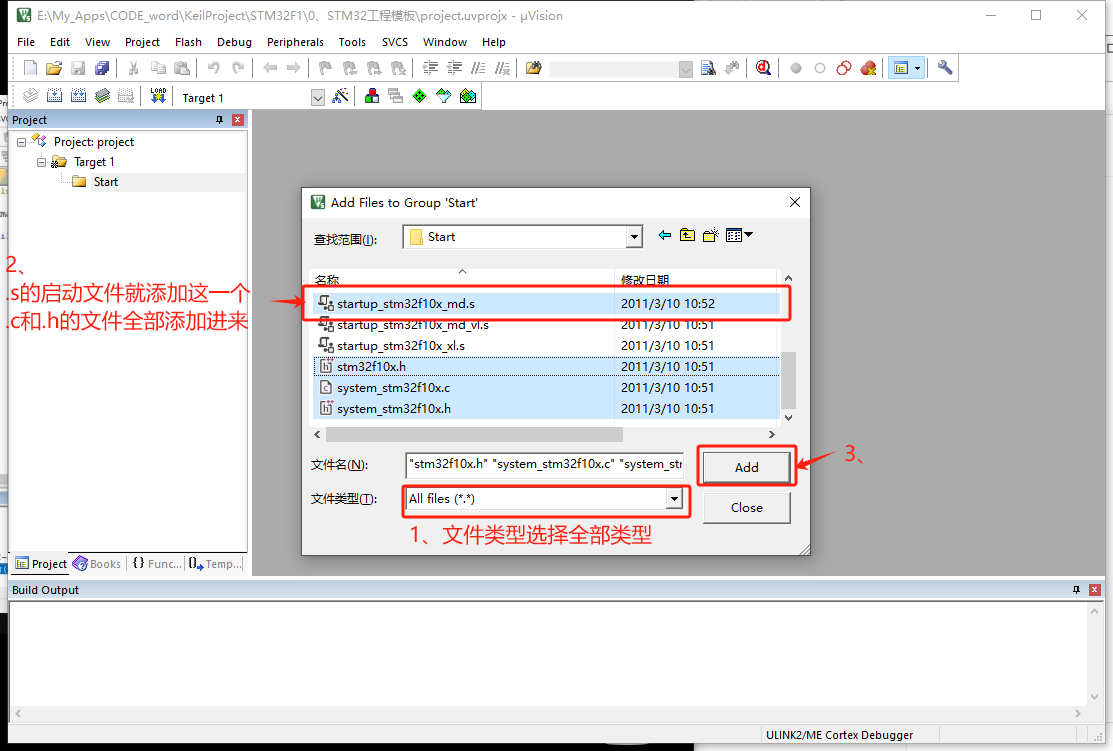The image size is (1113, 751).
Task: Click ULINK2/ME Cortex Debugger in status bar
Action: pos(839,735)
